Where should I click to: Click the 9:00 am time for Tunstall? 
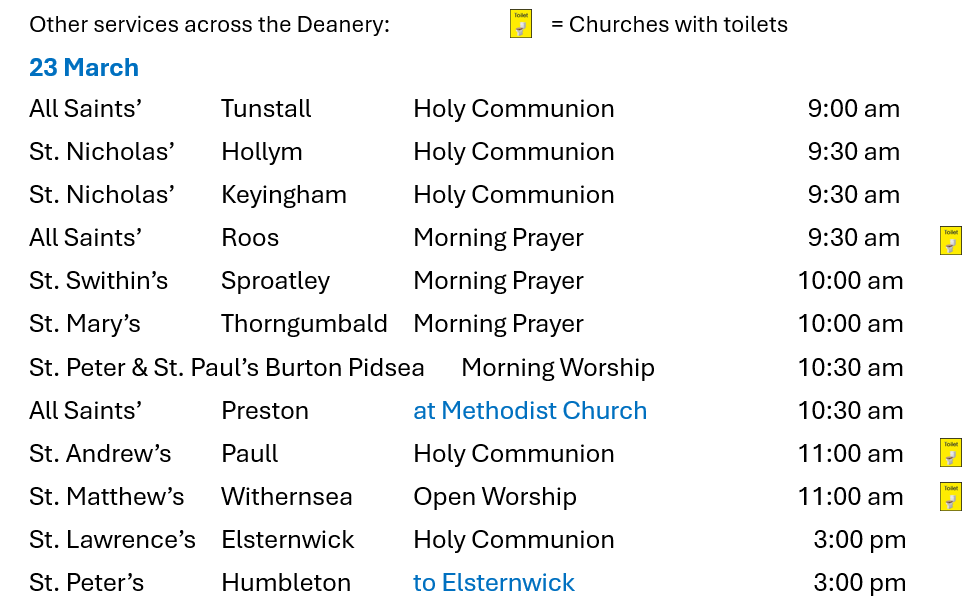[854, 109]
